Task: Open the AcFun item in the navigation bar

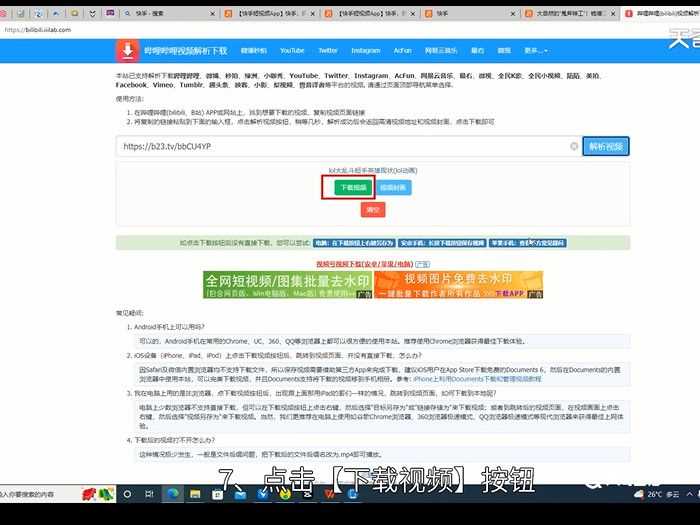Action: (402, 51)
